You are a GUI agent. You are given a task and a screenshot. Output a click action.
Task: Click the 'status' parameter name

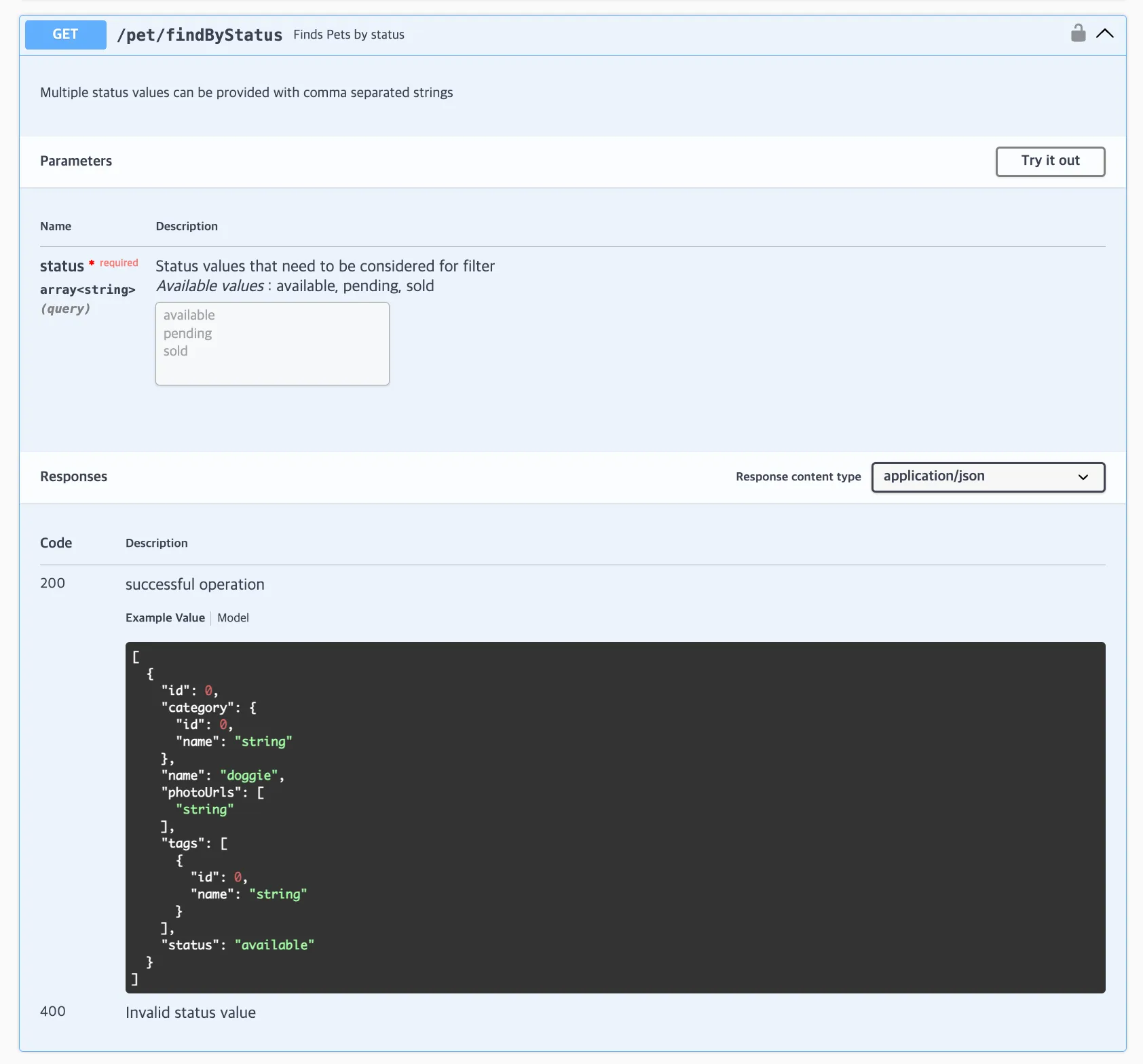coord(62,266)
